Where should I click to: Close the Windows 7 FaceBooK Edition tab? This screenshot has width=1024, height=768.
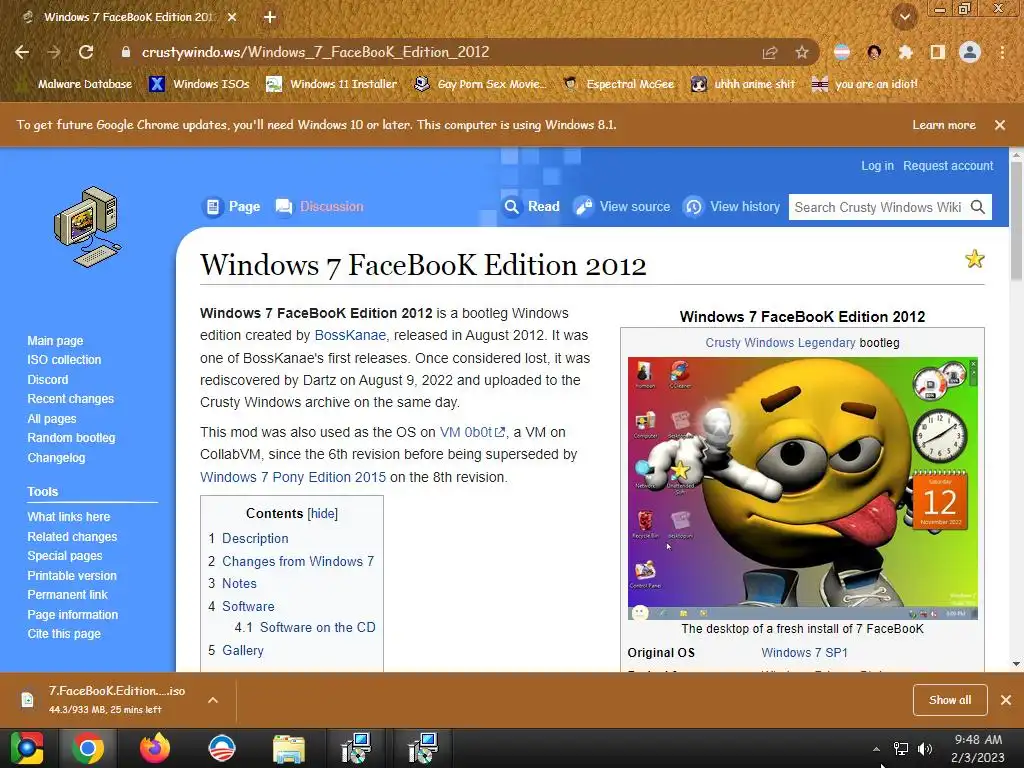tap(232, 17)
